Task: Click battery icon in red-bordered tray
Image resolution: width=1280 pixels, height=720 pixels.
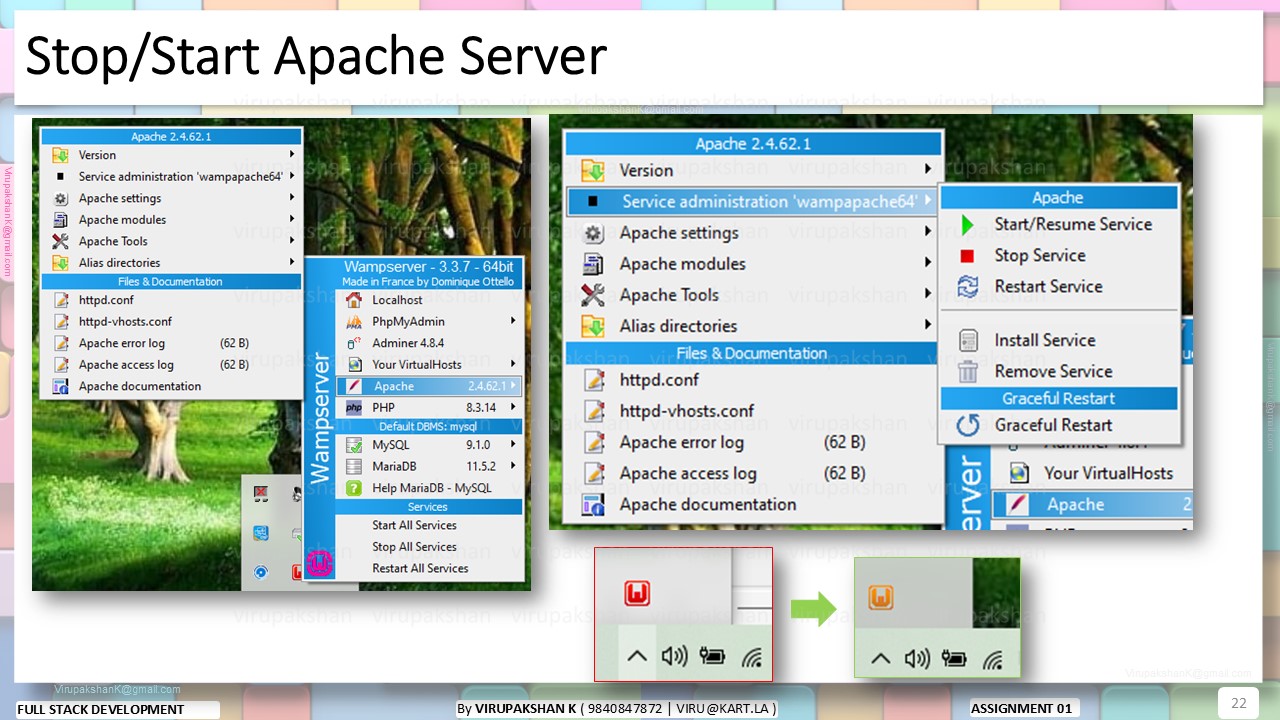Action: 712,657
